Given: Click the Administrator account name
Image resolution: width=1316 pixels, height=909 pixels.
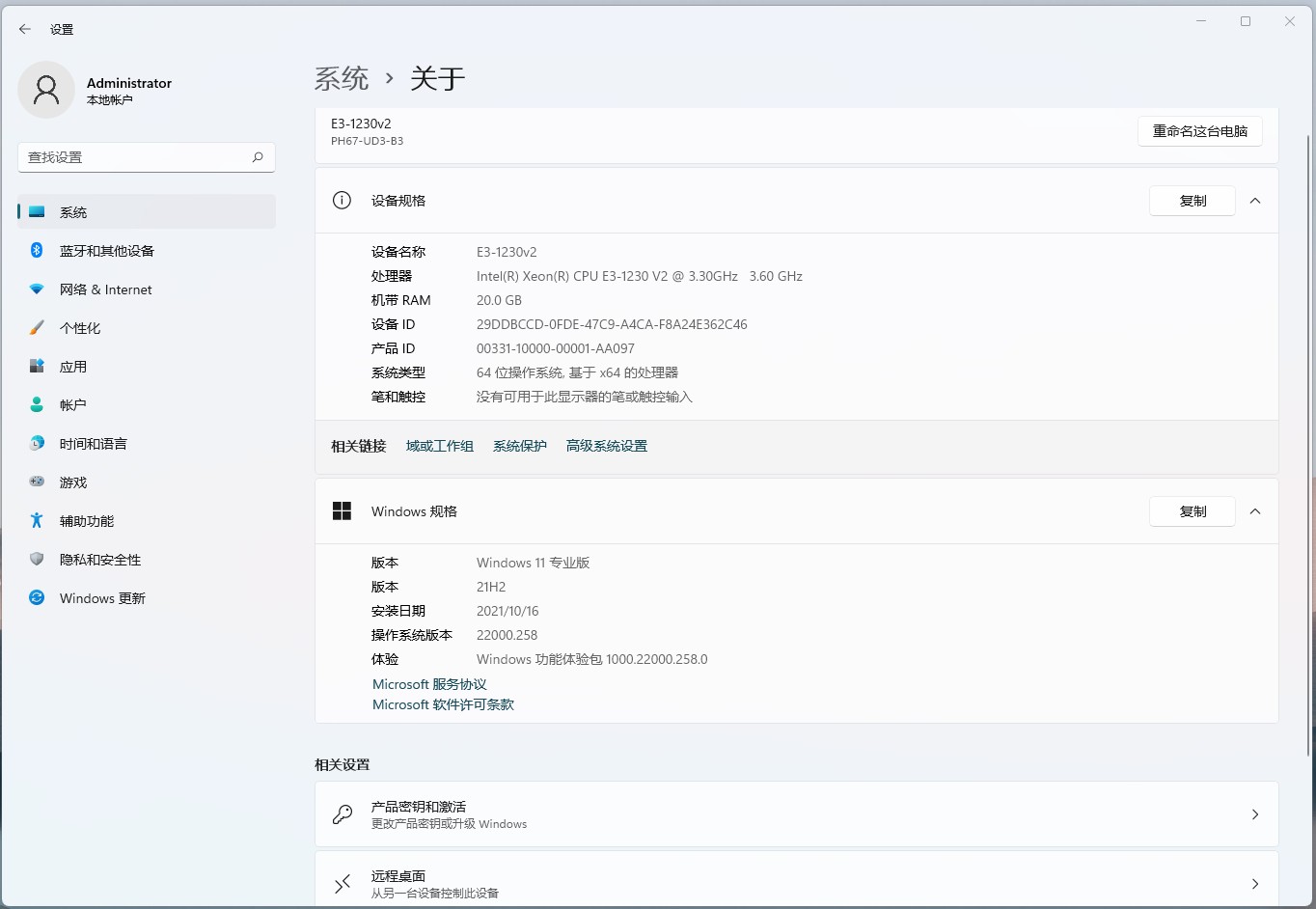Looking at the screenshot, I should pos(129,83).
